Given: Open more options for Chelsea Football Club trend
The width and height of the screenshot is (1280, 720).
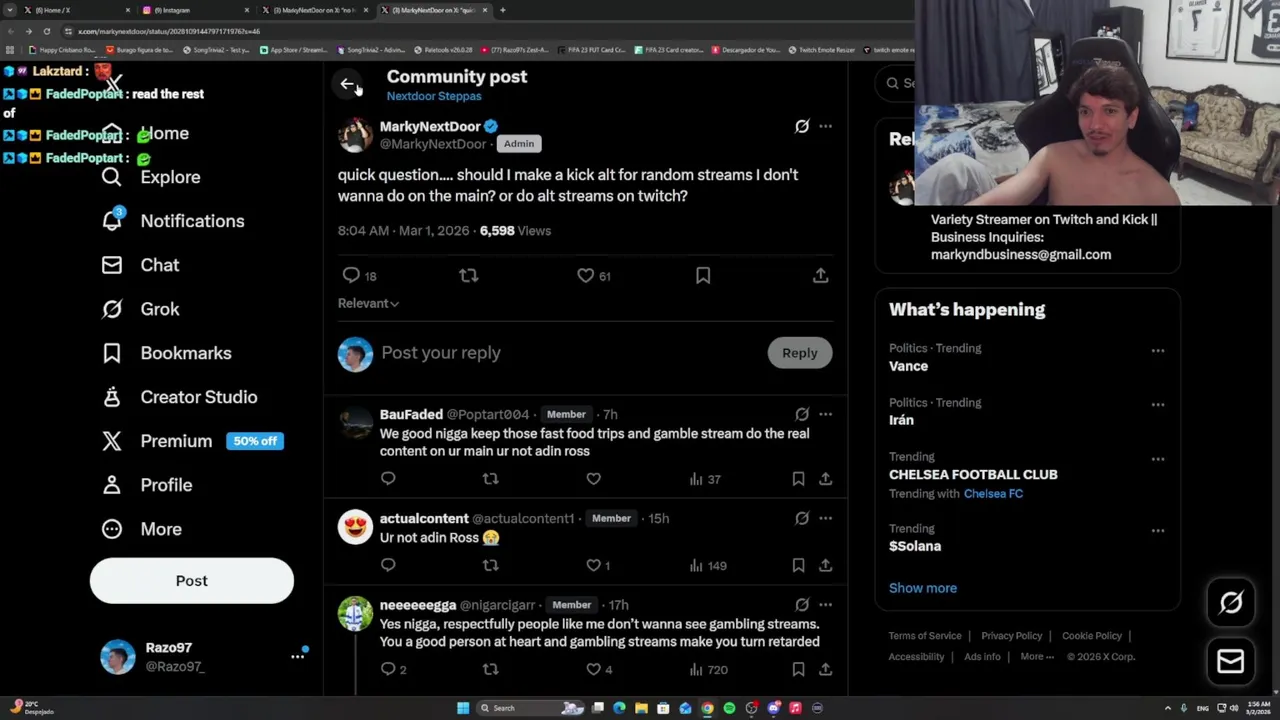Looking at the screenshot, I should [1158, 459].
